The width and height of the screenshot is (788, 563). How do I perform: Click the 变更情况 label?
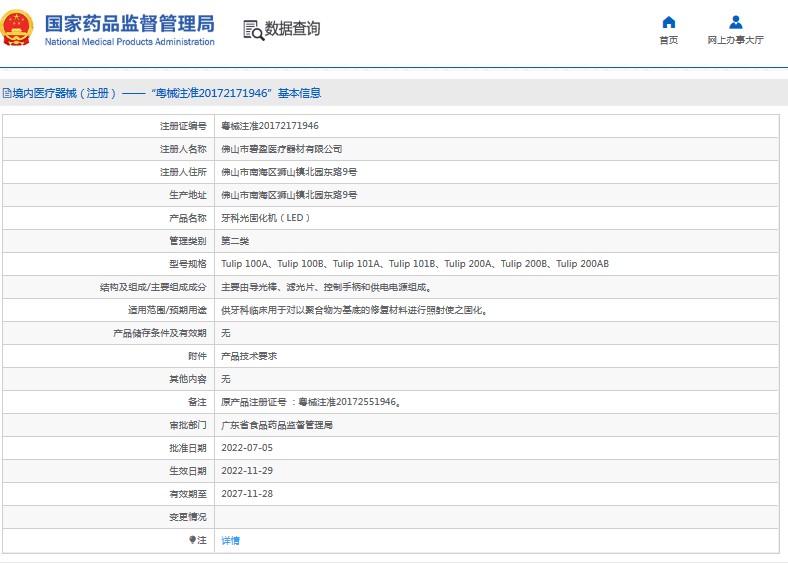[188, 517]
